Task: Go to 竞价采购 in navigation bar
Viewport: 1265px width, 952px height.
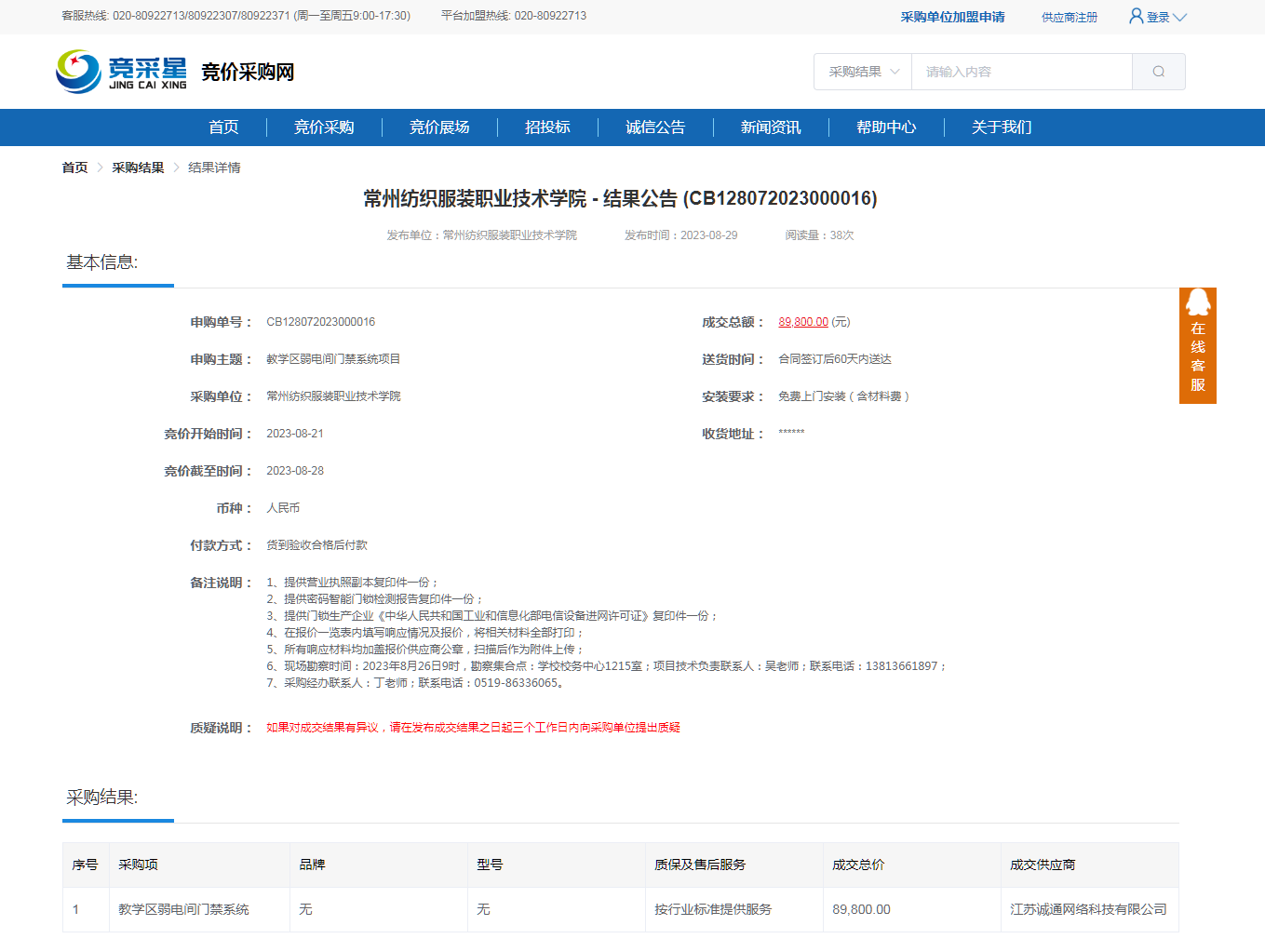Action: (324, 127)
